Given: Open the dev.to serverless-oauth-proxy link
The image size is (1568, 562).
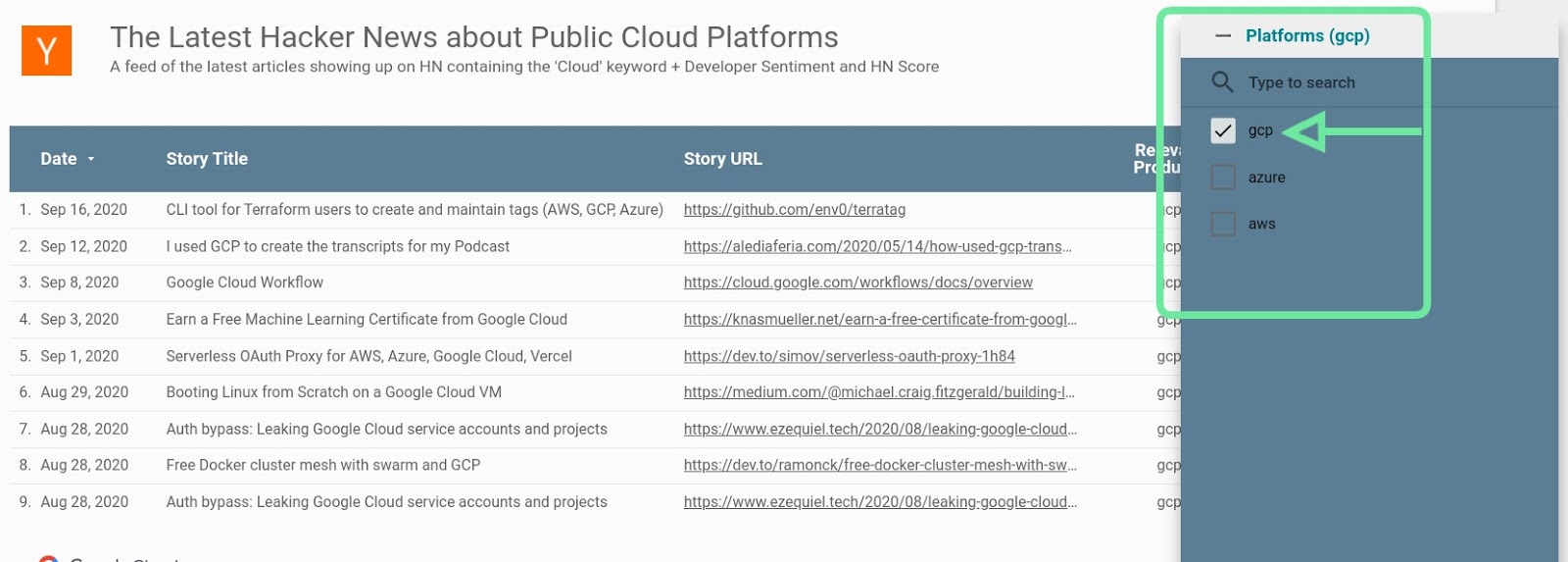Looking at the screenshot, I should click(x=850, y=357).
